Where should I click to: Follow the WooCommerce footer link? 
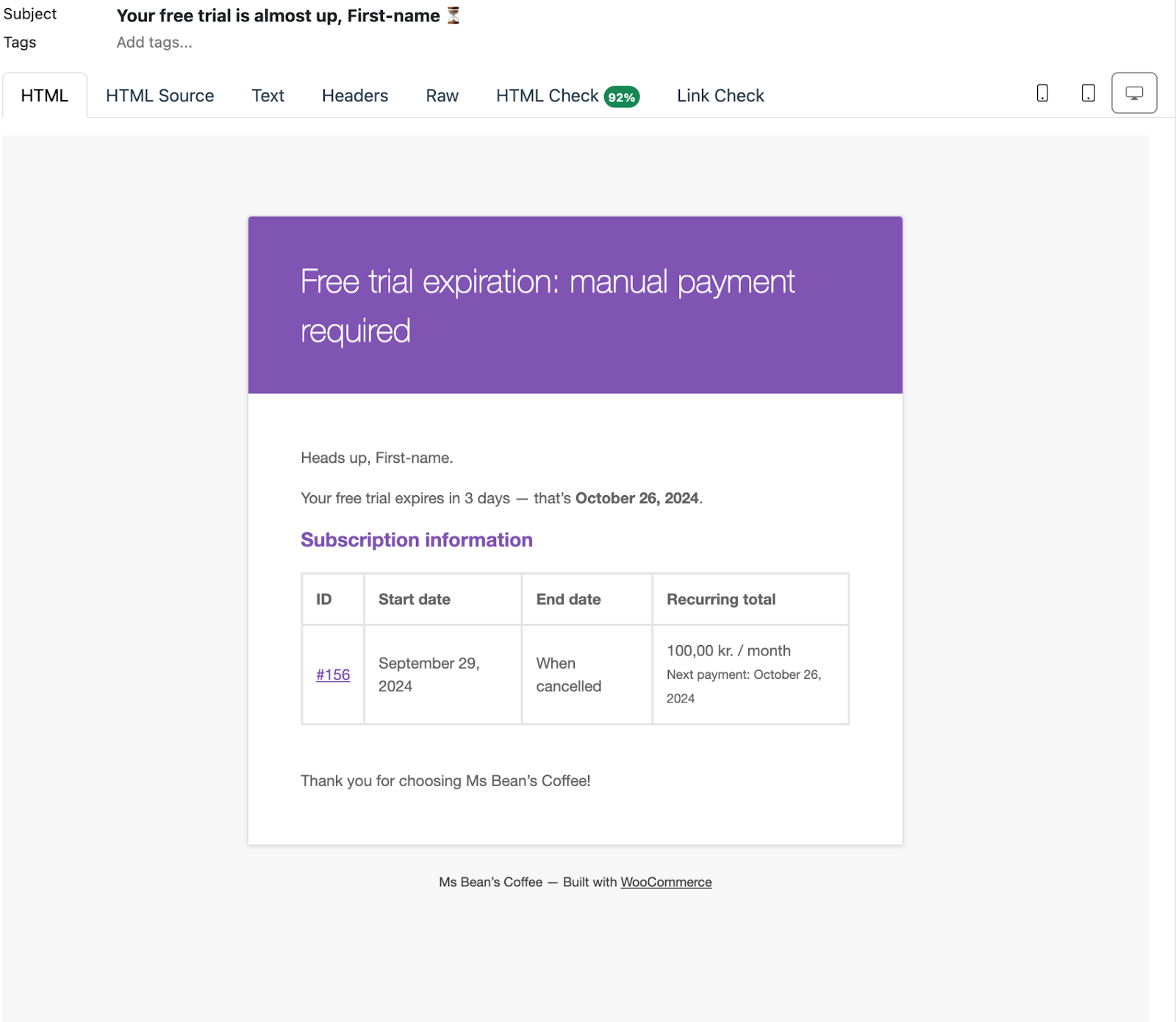pyautogui.click(x=665, y=882)
